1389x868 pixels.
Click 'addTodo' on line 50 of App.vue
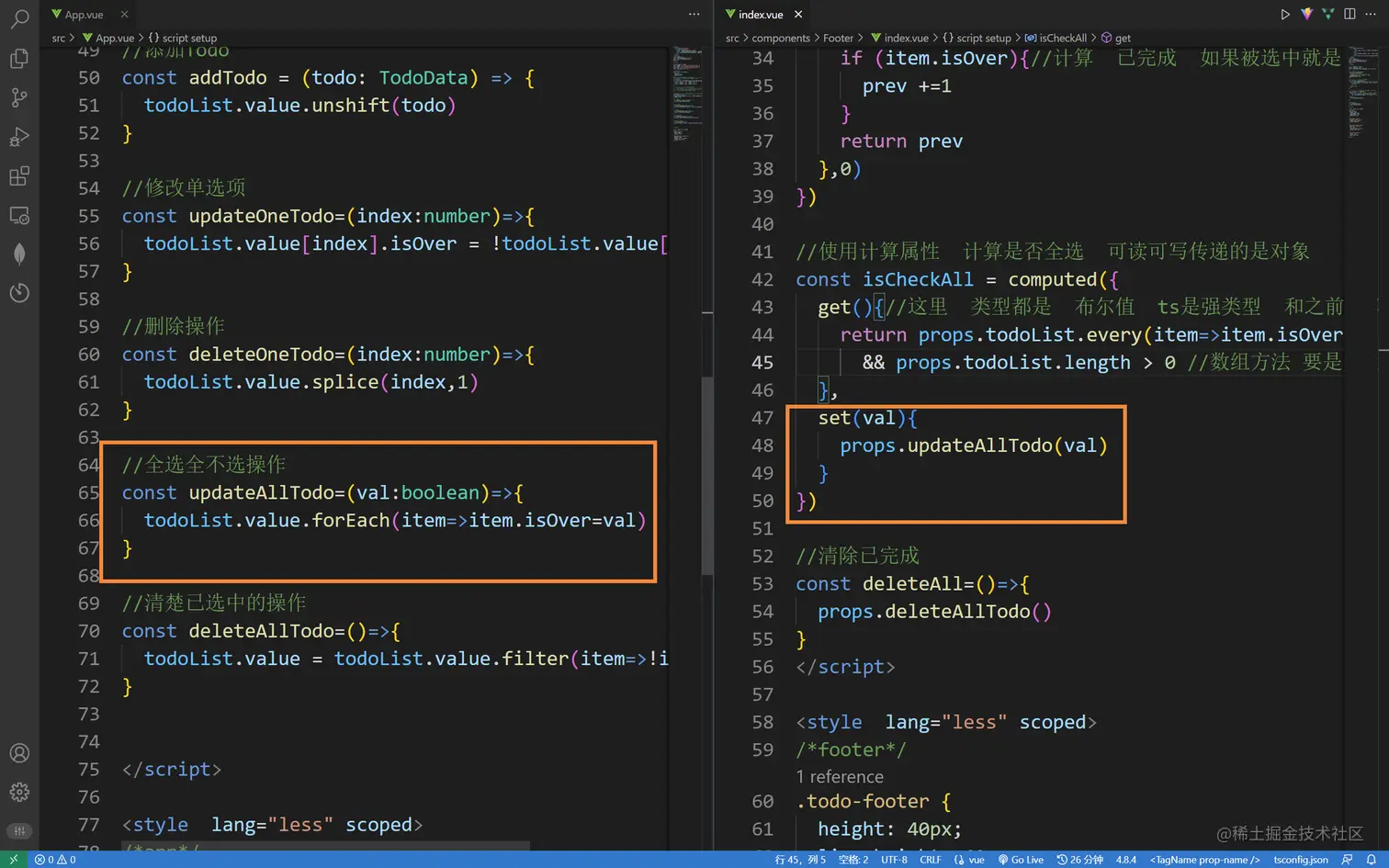point(228,78)
